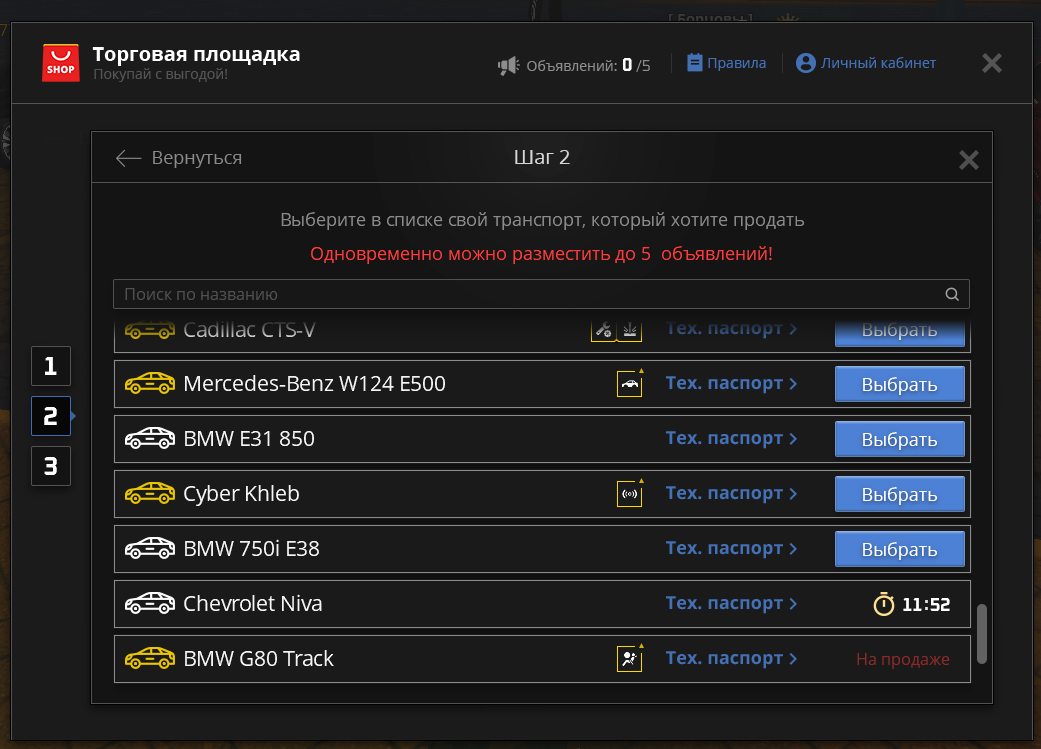The height and width of the screenshot is (749, 1041).
Task: Click the white car icon for BMW E31 850
Action: click(x=150, y=438)
